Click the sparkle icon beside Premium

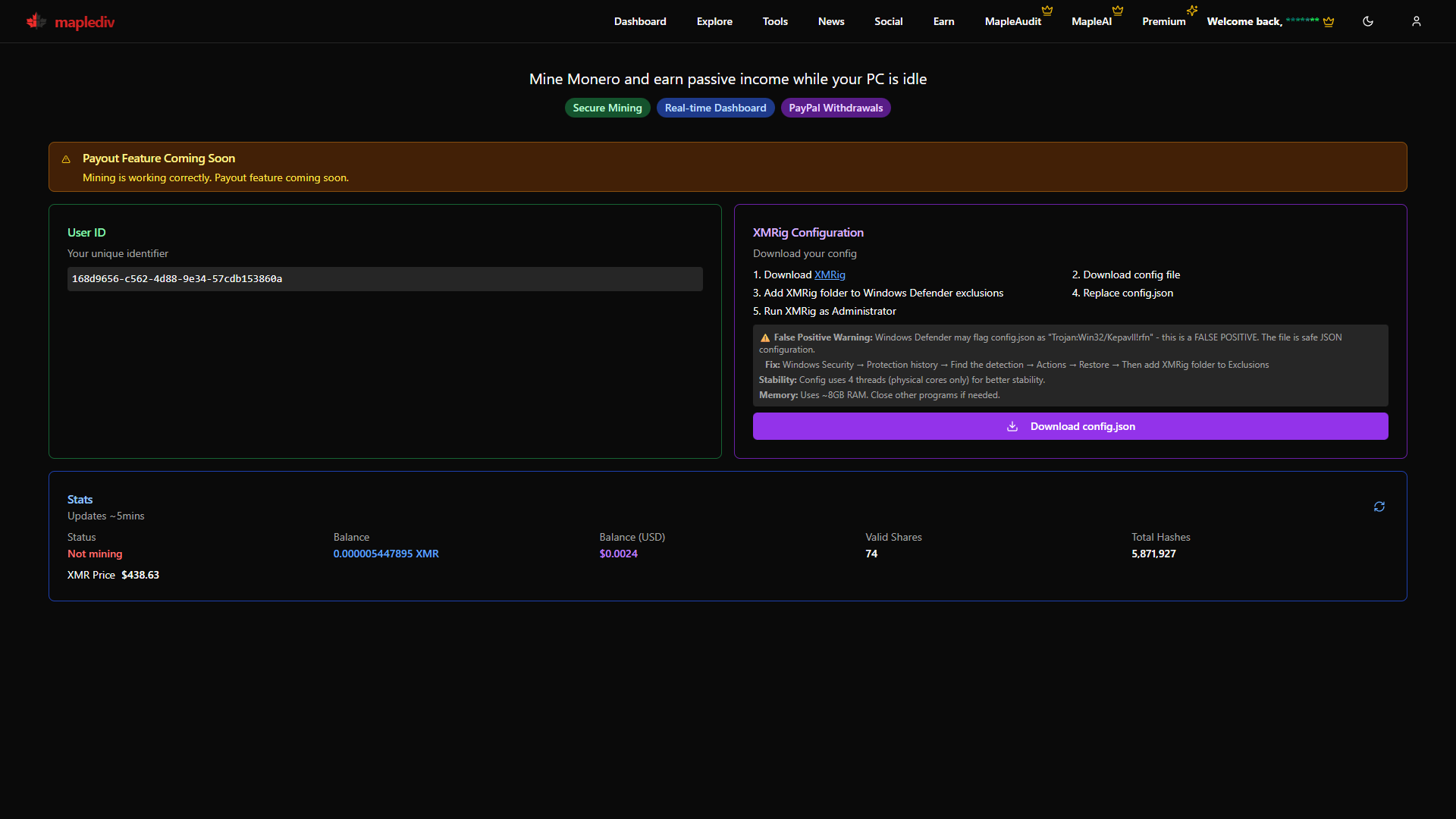pos(1191,11)
